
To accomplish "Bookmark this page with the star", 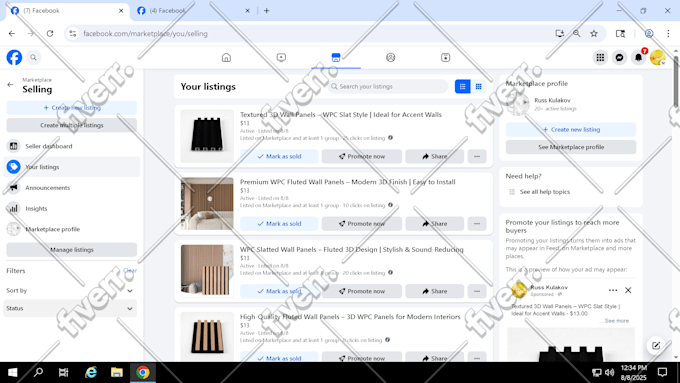I will click(594, 33).
